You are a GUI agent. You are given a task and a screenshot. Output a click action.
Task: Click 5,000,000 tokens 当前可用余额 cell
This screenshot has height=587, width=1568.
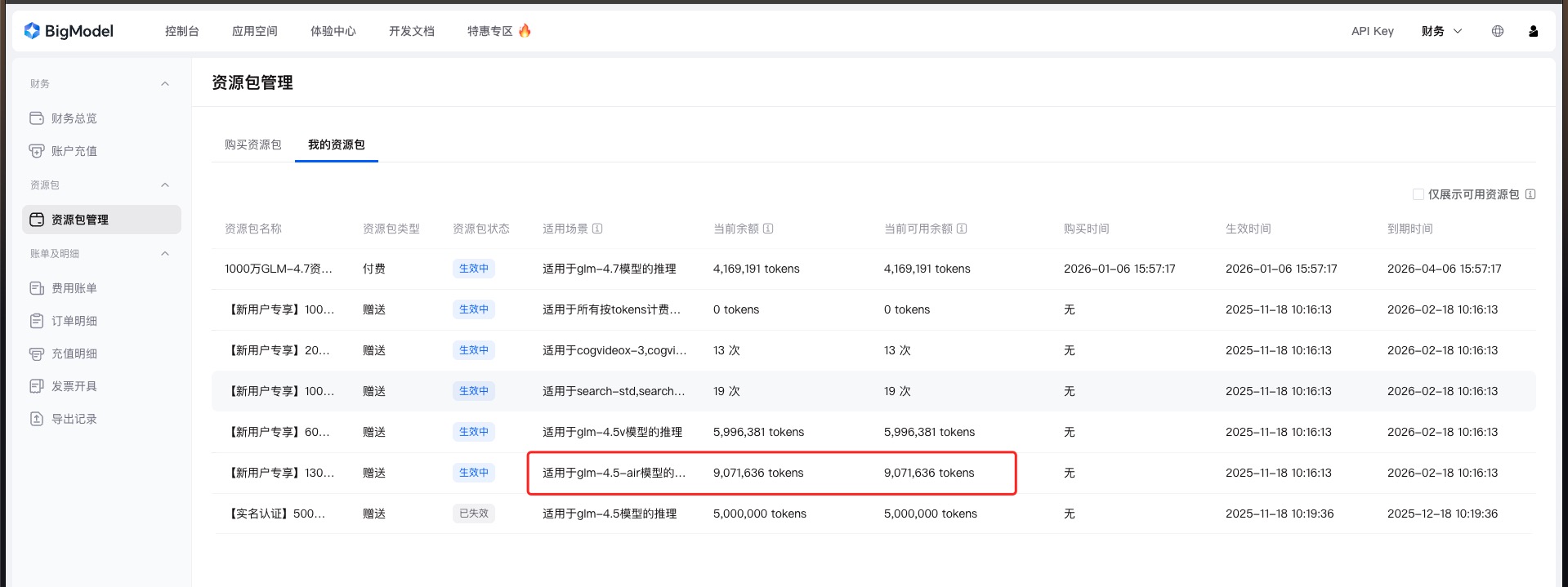[x=931, y=514]
